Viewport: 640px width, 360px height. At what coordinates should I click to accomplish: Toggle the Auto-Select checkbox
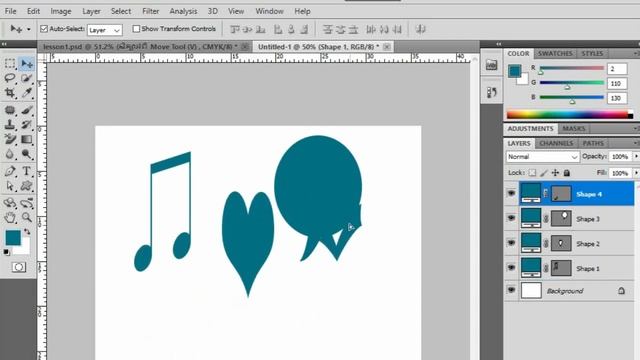click(x=44, y=29)
